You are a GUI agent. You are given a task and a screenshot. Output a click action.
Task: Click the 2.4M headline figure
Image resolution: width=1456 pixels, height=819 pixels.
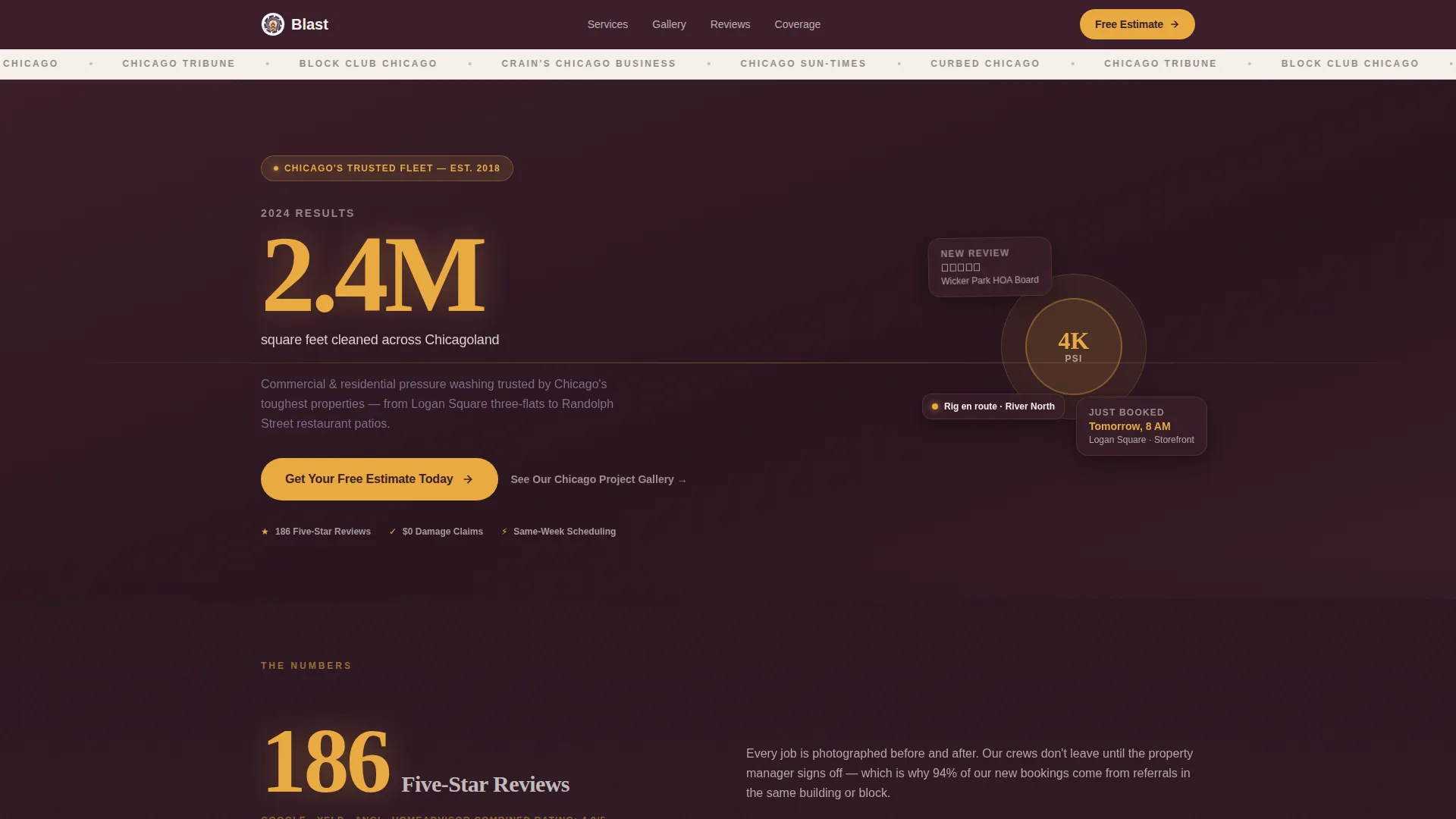point(373,275)
